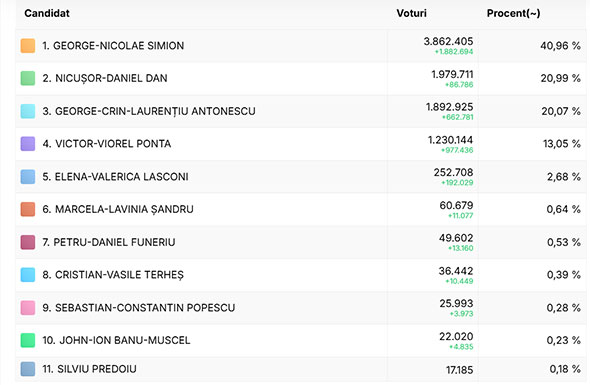This screenshot has height=385, width=590.
Task: Click the orange swatch beside George-Nicolae Simion
Action: click(x=28, y=46)
